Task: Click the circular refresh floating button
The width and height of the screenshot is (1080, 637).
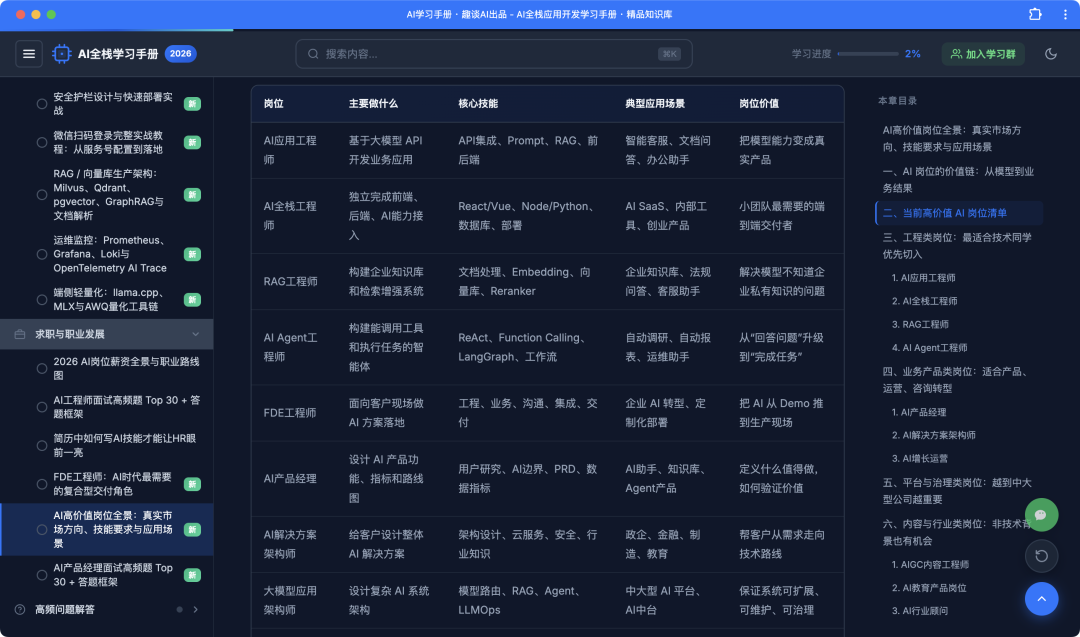Action: [x=1041, y=556]
